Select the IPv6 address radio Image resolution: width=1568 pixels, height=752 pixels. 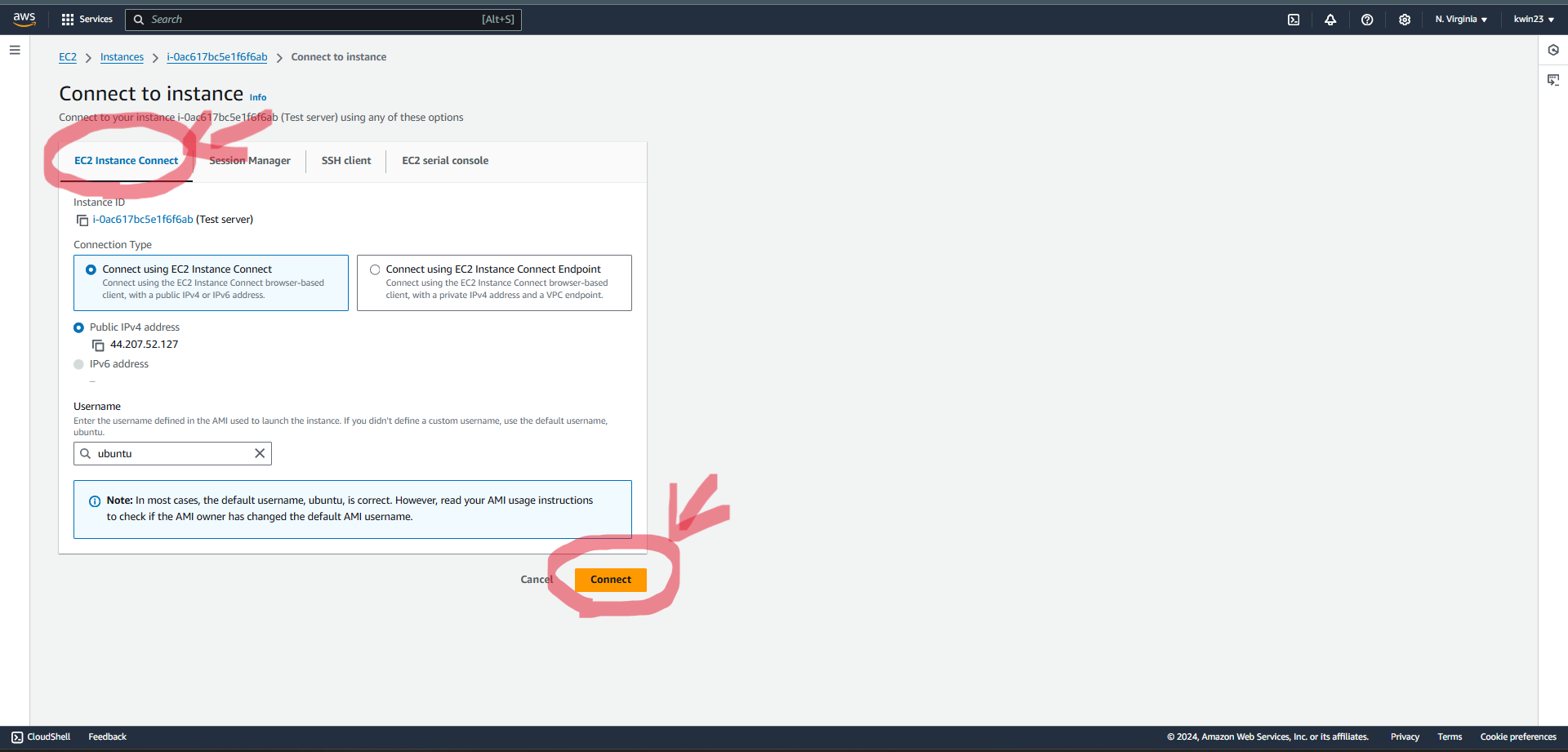(78, 364)
